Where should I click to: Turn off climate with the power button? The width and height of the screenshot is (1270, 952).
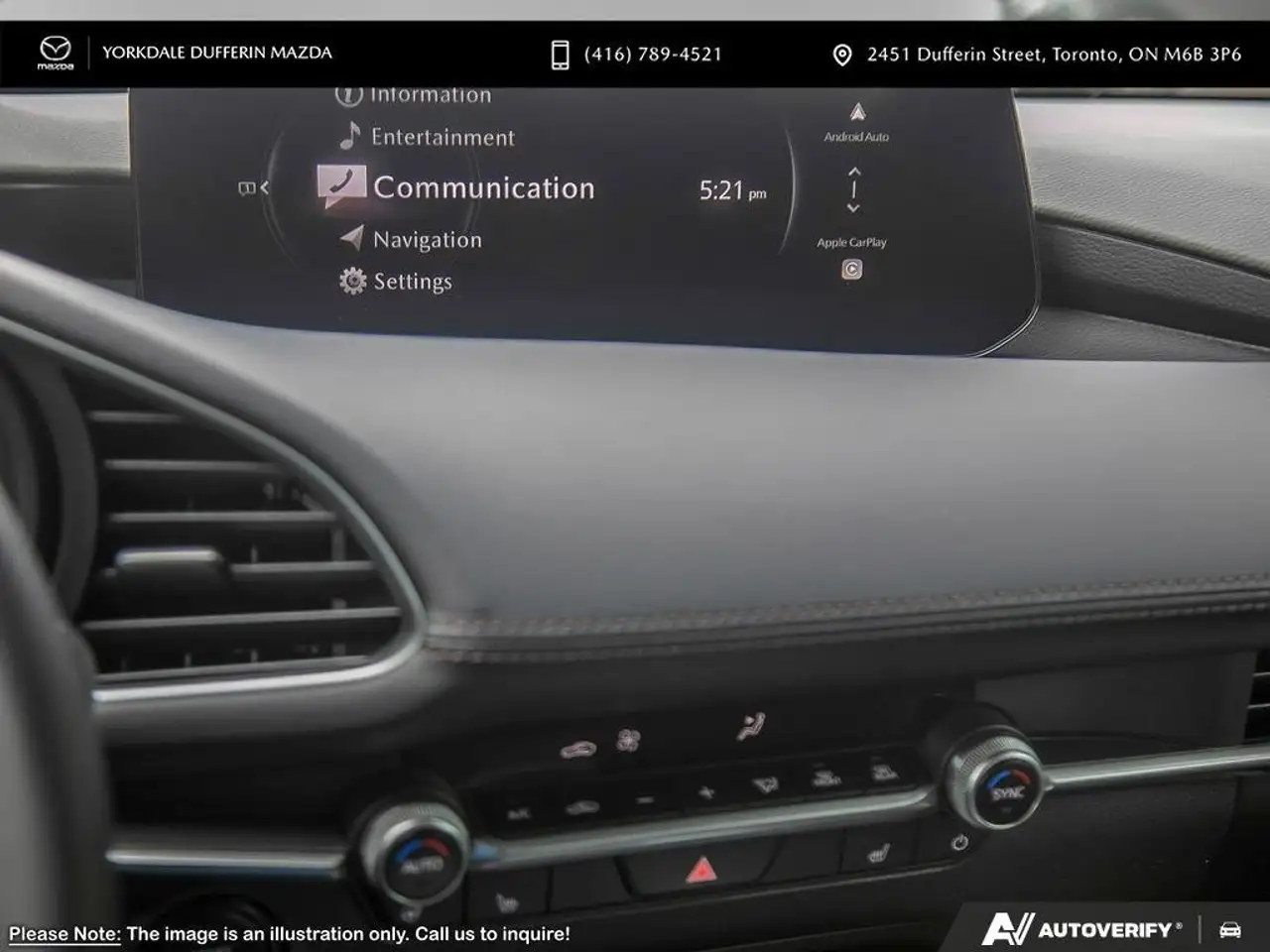958,842
